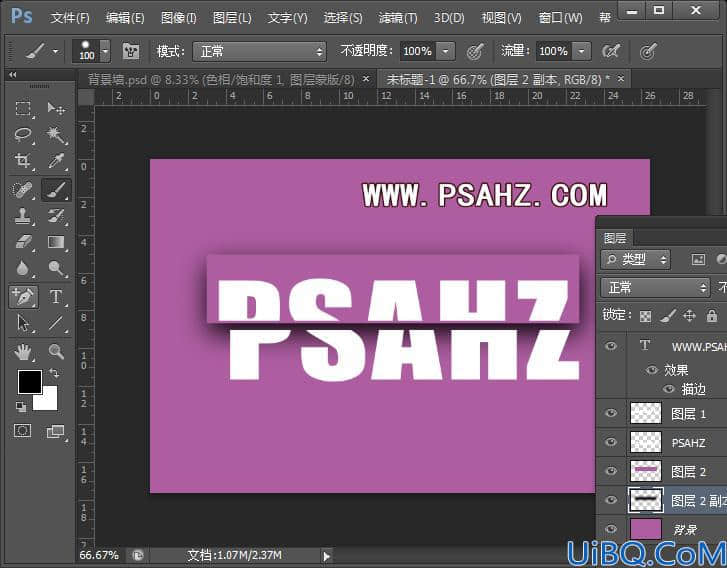Screen dimensions: 727x568
Task: Select the Hand tool
Action: click(23, 352)
